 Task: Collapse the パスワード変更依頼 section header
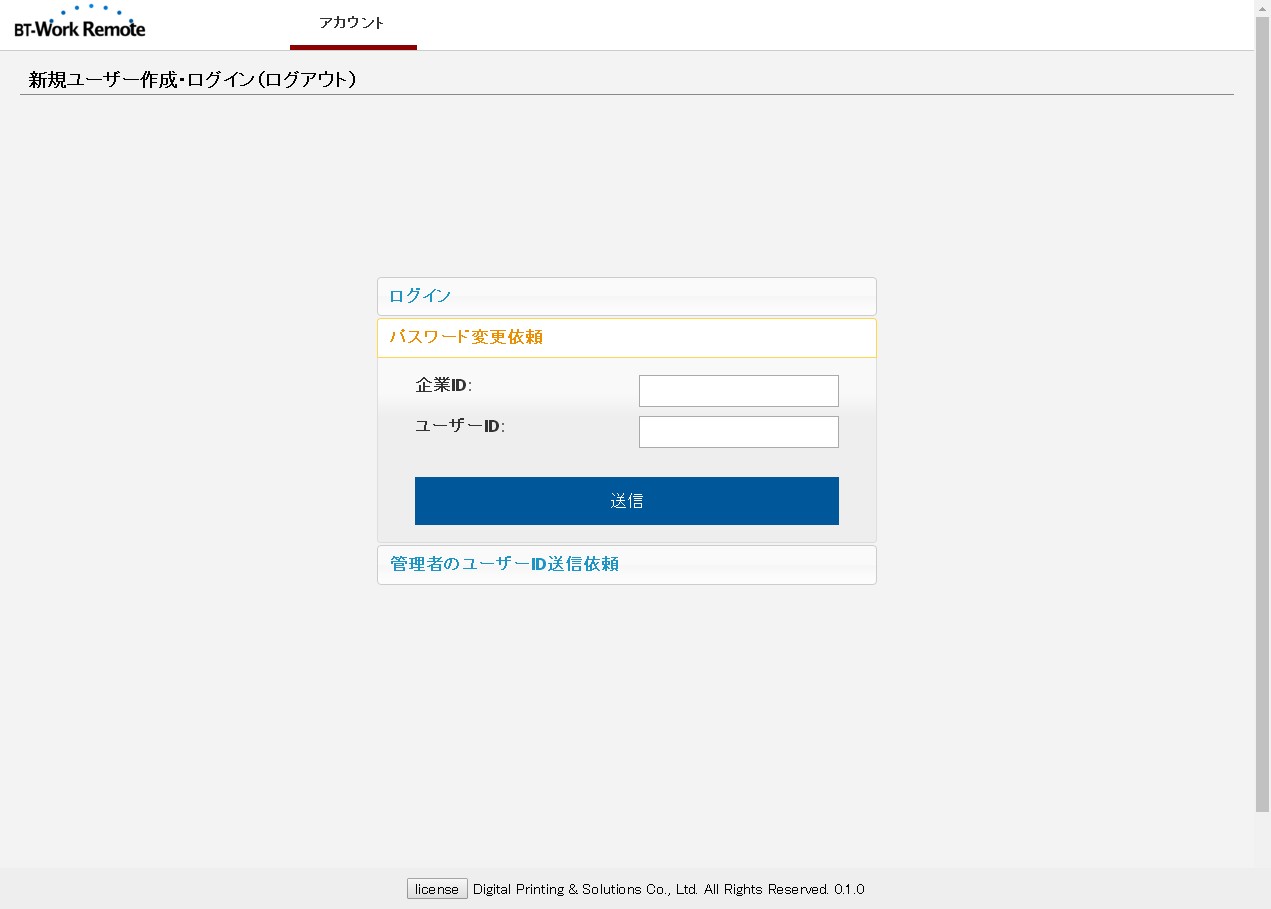626,337
